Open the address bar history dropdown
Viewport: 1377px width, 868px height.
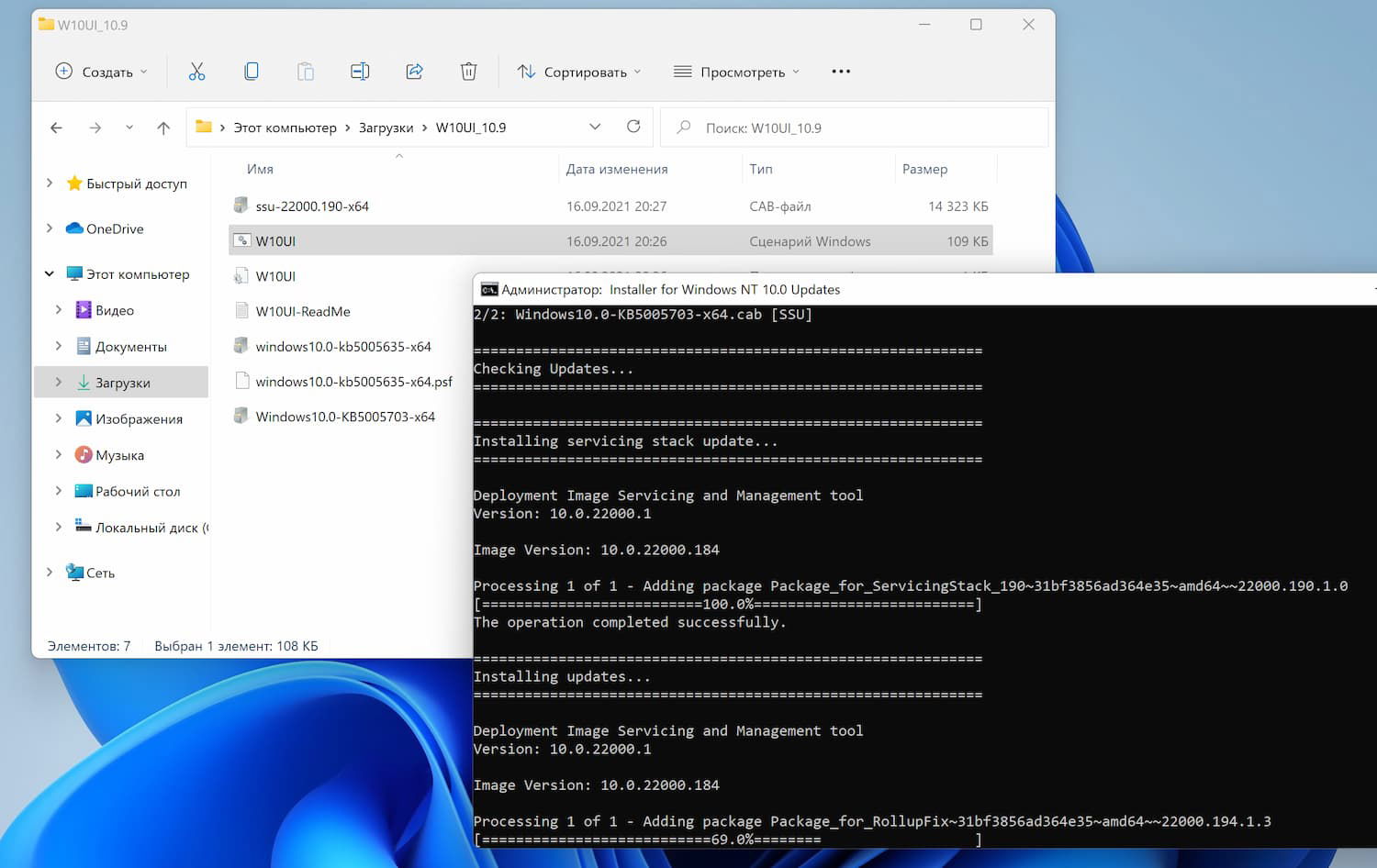tap(595, 127)
